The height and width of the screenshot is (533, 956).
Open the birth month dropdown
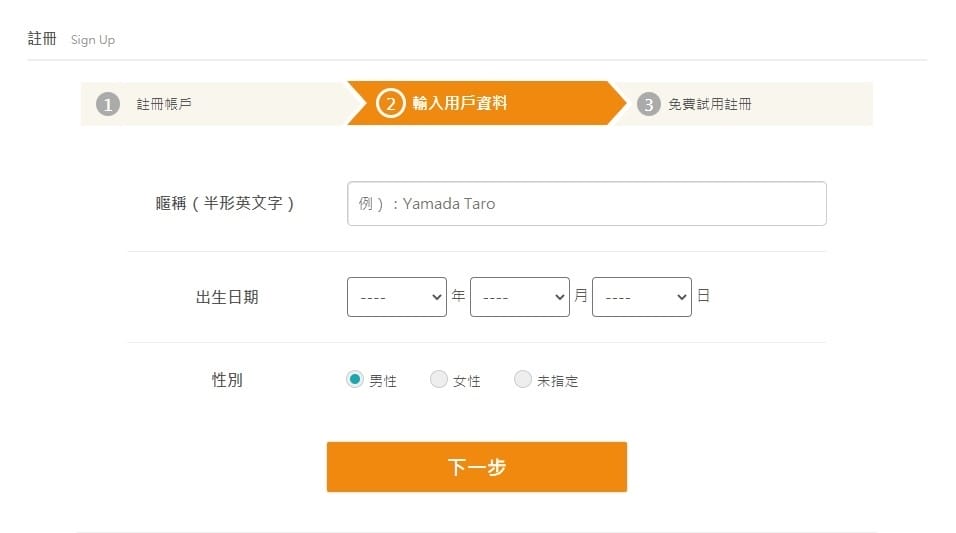point(519,297)
